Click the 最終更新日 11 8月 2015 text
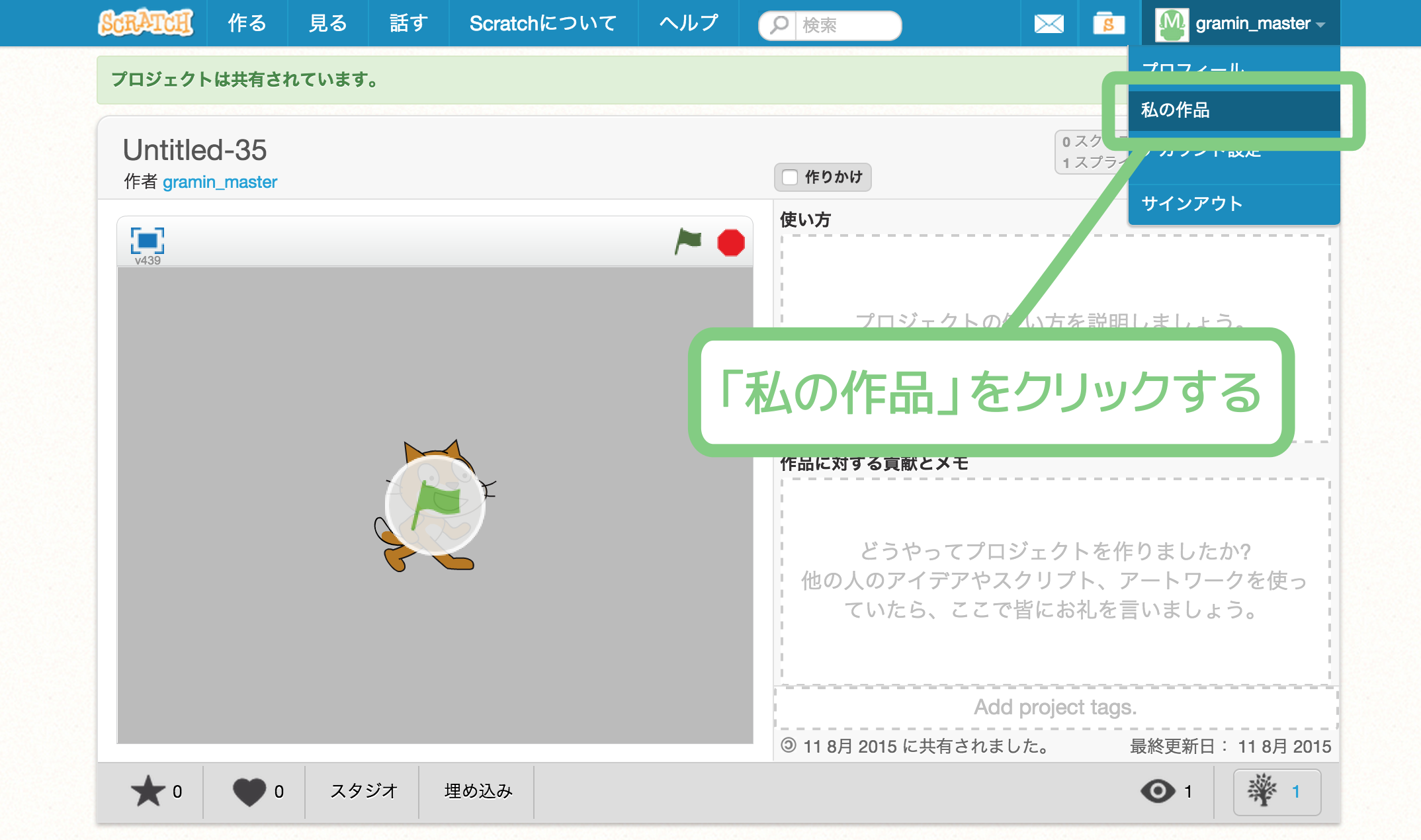 (x=1230, y=746)
